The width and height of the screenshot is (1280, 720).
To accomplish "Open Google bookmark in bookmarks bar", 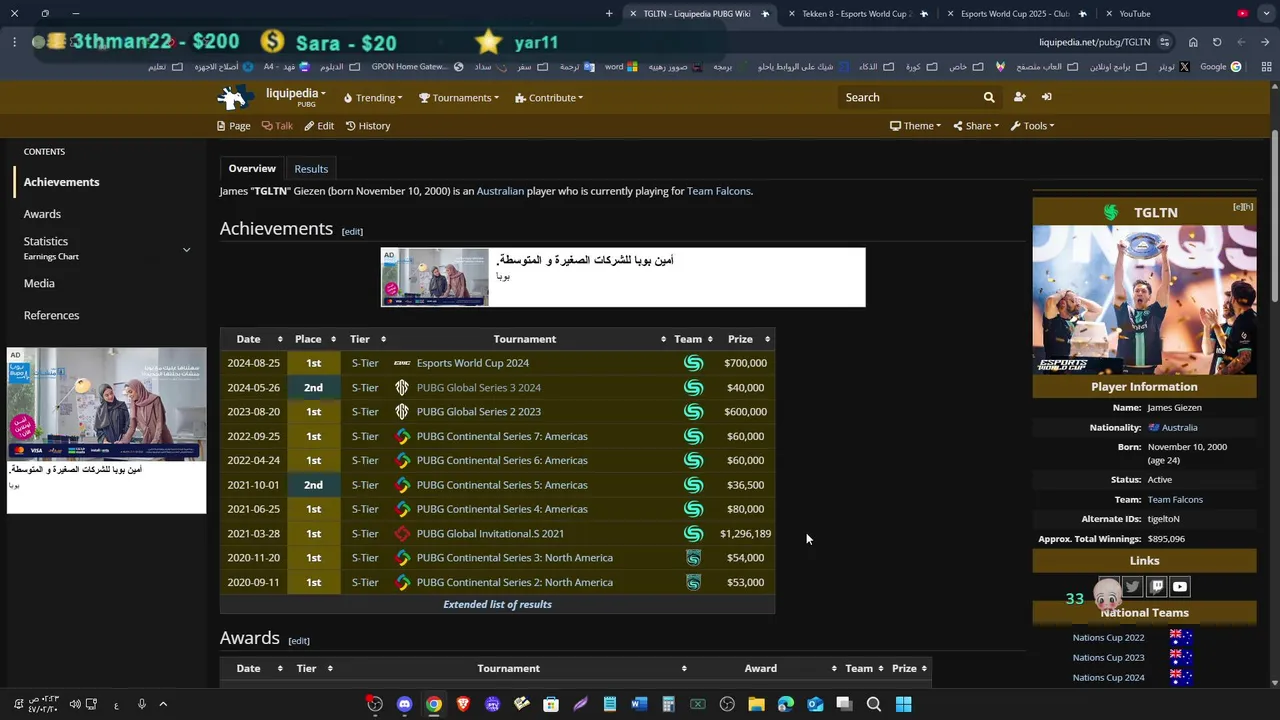I will (1221, 67).
